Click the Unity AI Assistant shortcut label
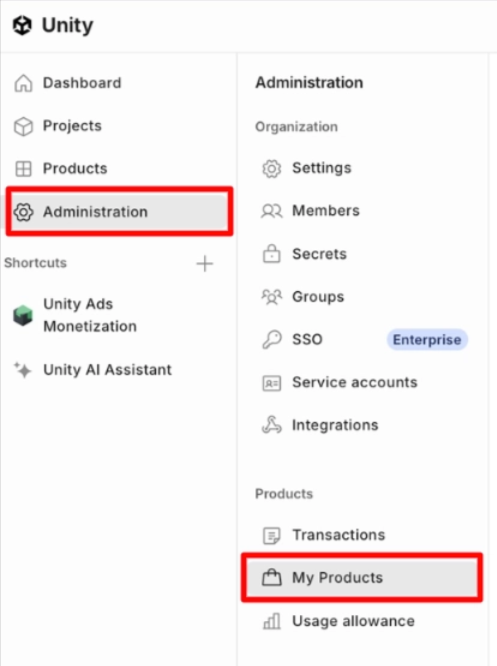This screenshot has height=666, width=497. tap(107, 370)
